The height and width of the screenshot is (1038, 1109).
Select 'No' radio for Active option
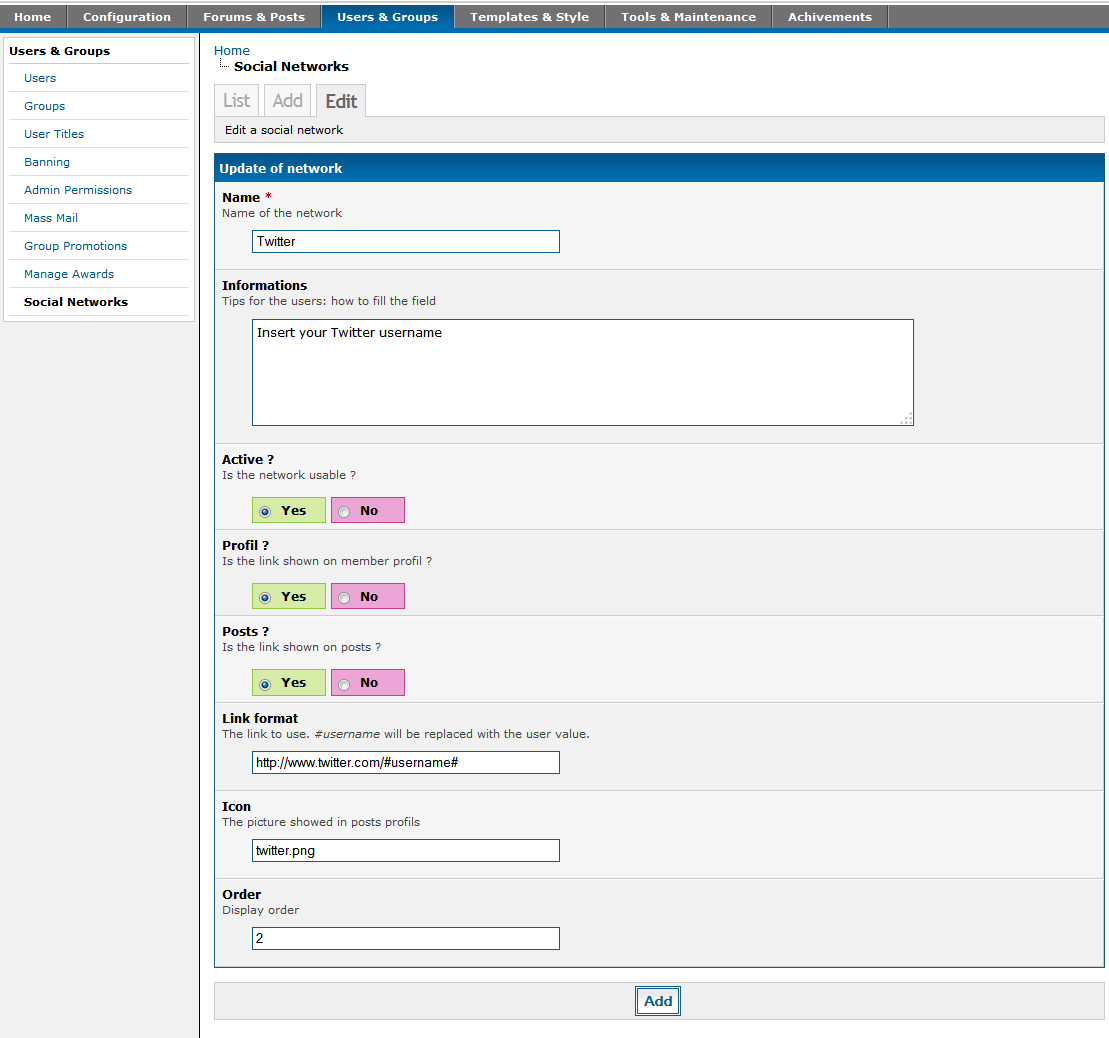[x=345, y=511]
